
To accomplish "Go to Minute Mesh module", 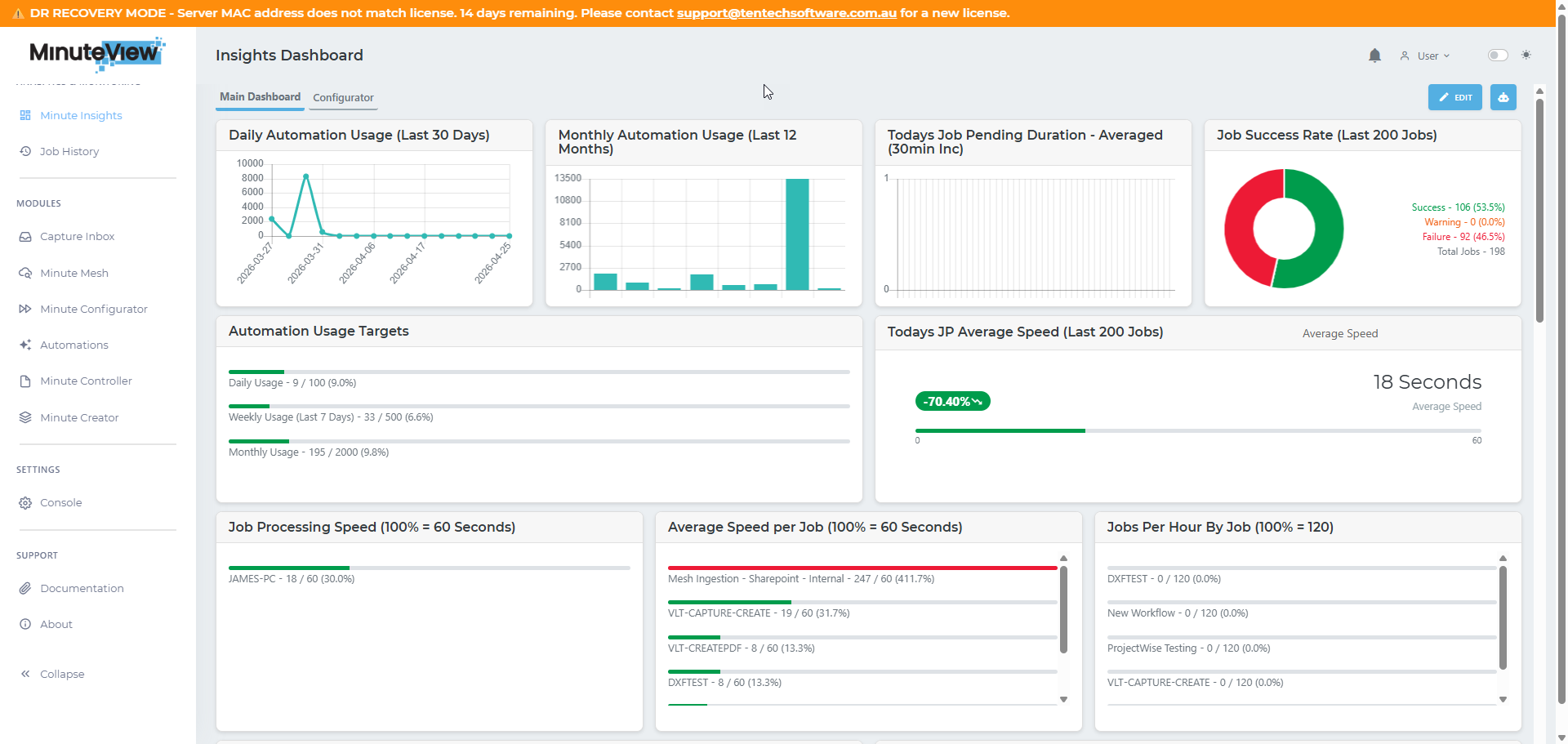I will click(73, 273).
